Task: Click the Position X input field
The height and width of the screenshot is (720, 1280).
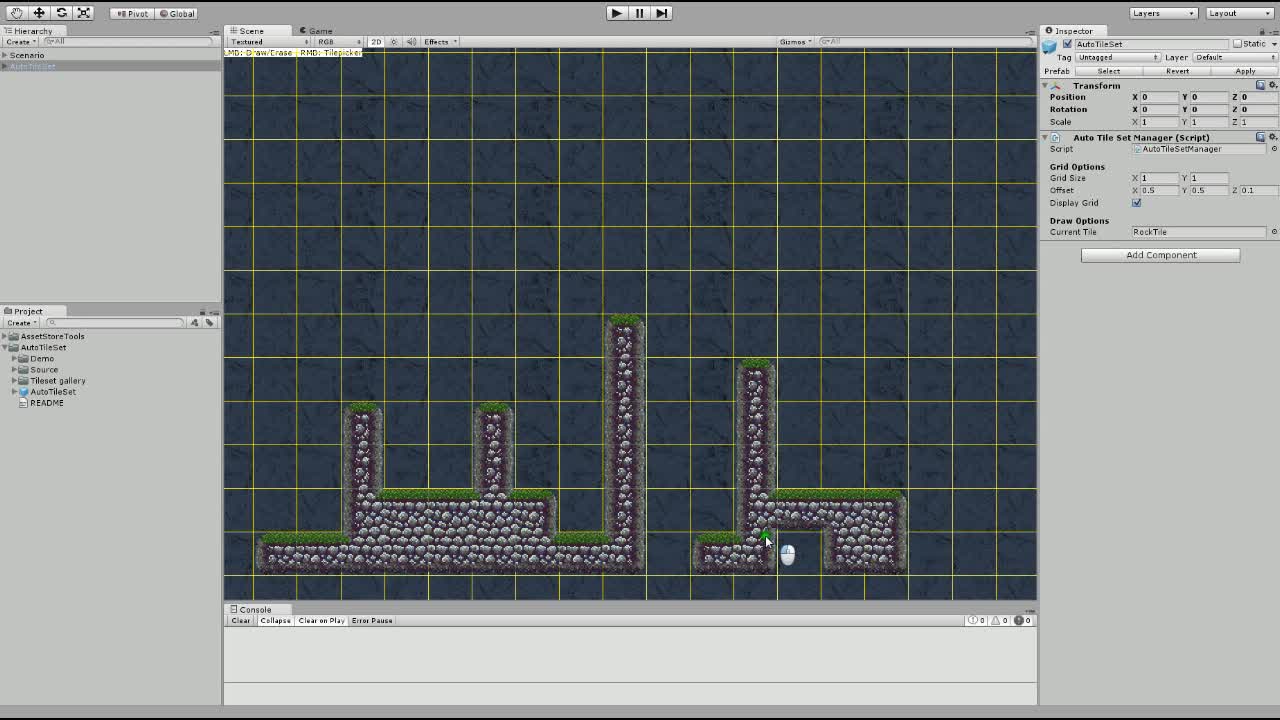Action: click(x=1158, y=97)
